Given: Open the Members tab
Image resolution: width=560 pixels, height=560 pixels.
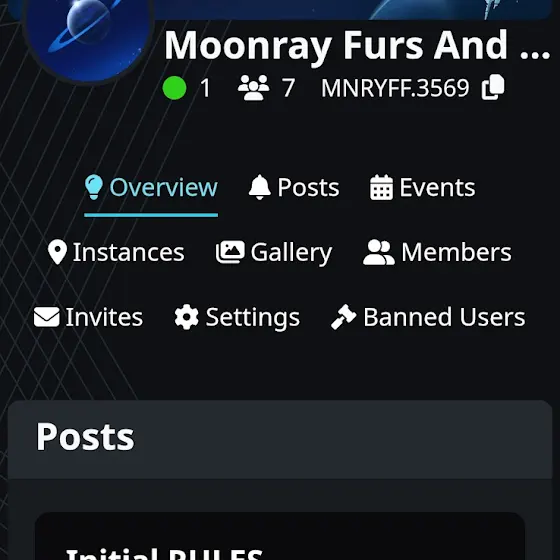Looking at the screenshot, I should 437,252.
